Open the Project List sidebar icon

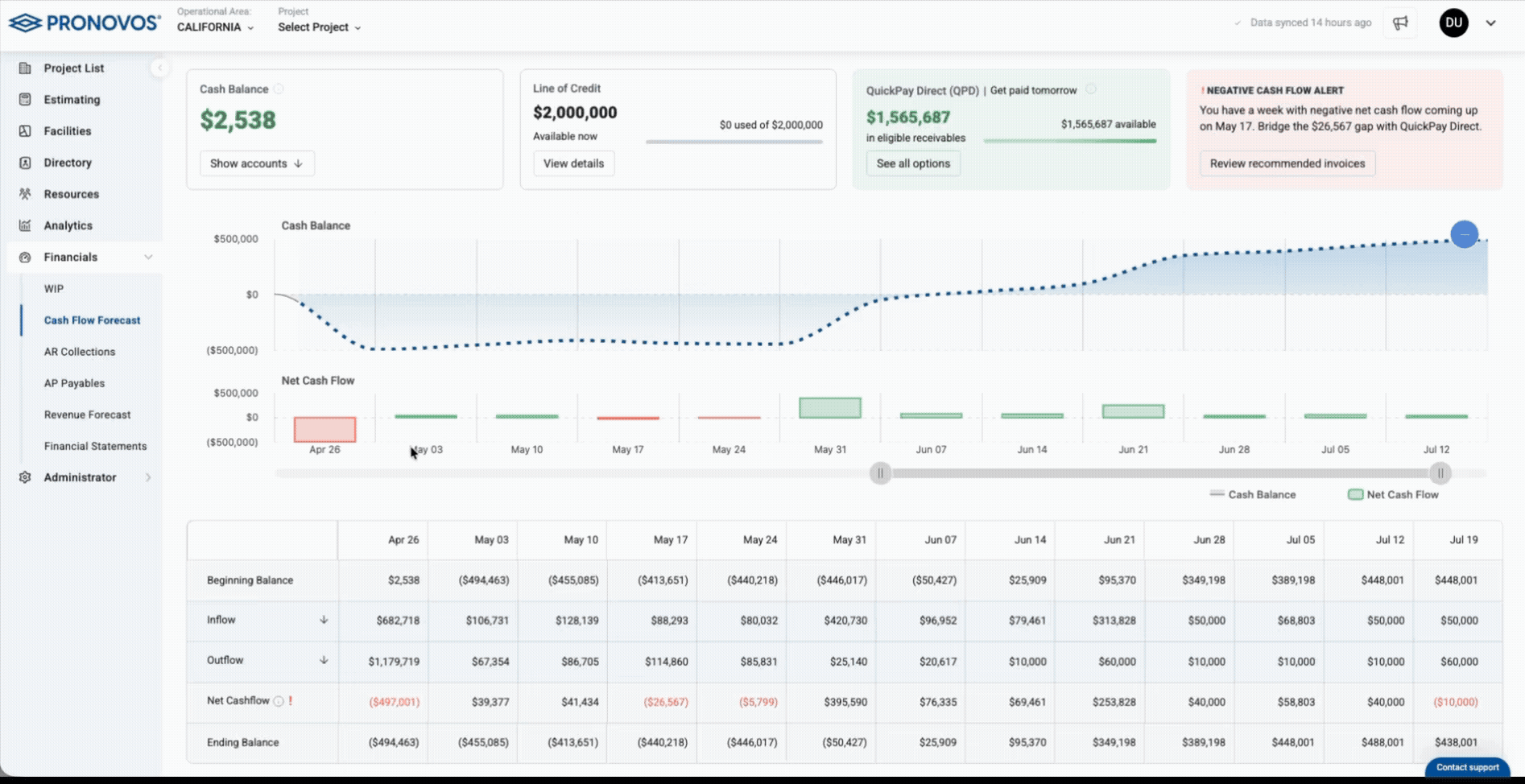click(25, 68)
